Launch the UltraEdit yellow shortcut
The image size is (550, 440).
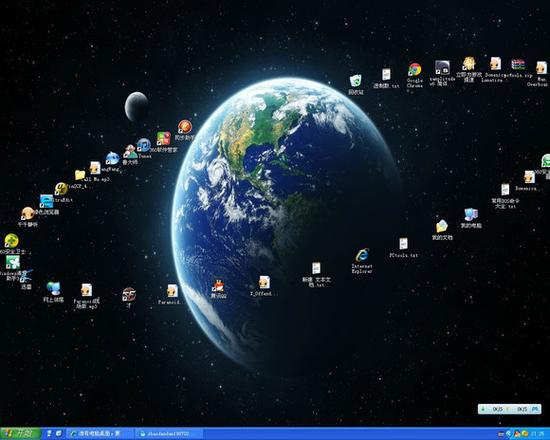[x=61, y=189]
